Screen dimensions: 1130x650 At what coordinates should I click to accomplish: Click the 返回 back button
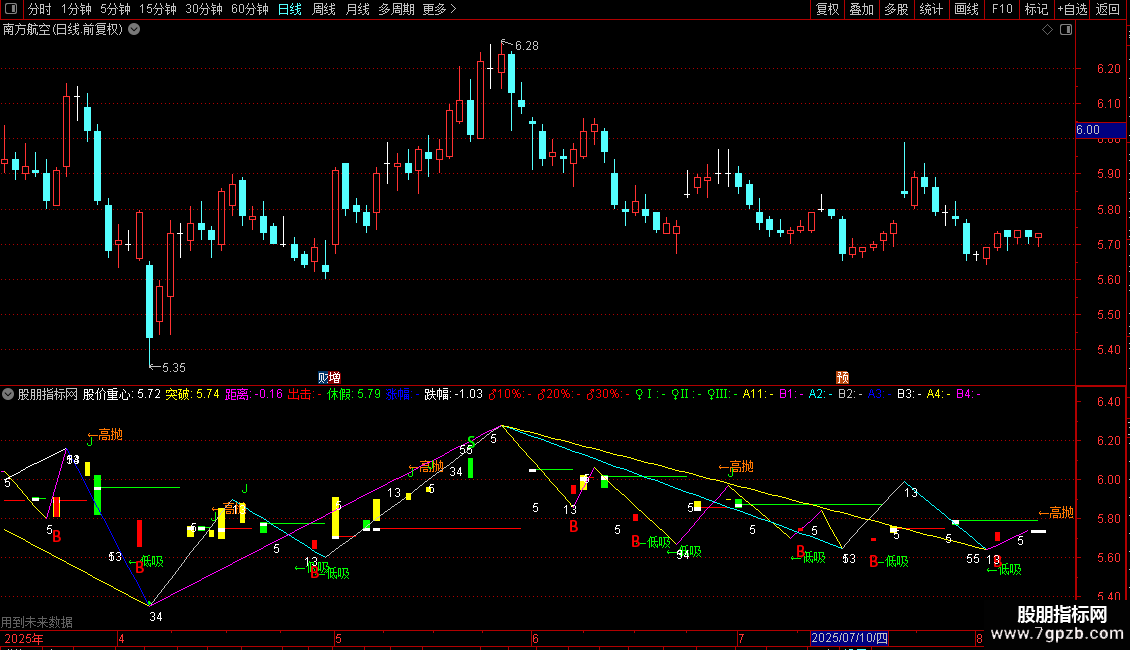coord(1108,9)
